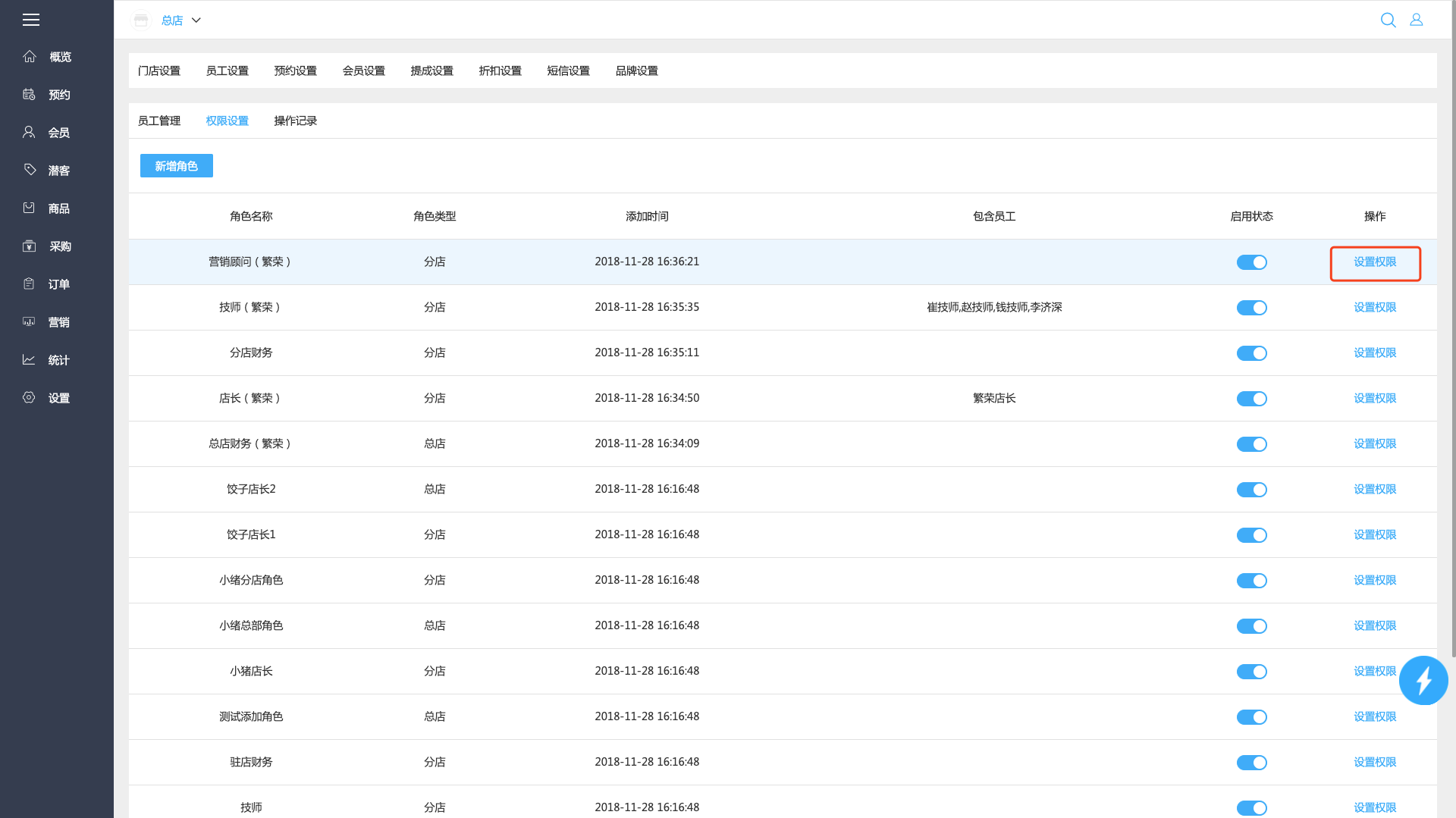Open the 操作记录 sub-tab
The height and width of the screenshot is (818, 1456).
coord(296,121)
